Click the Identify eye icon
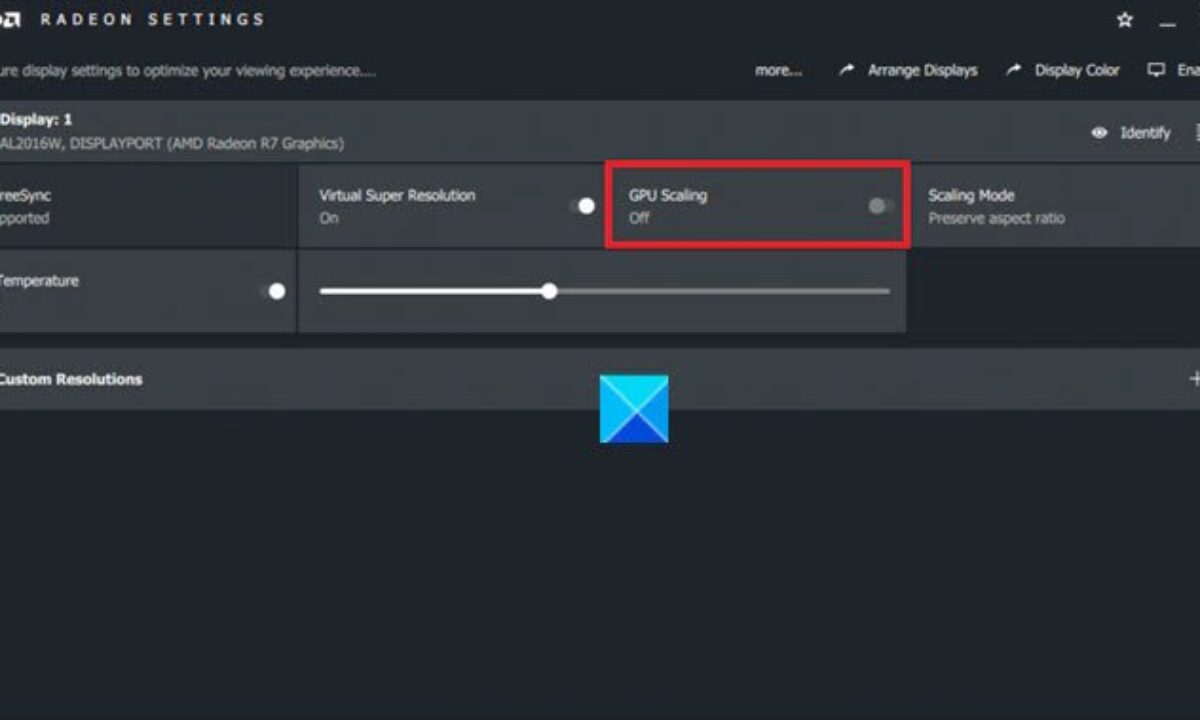 tap(1099, 133)
